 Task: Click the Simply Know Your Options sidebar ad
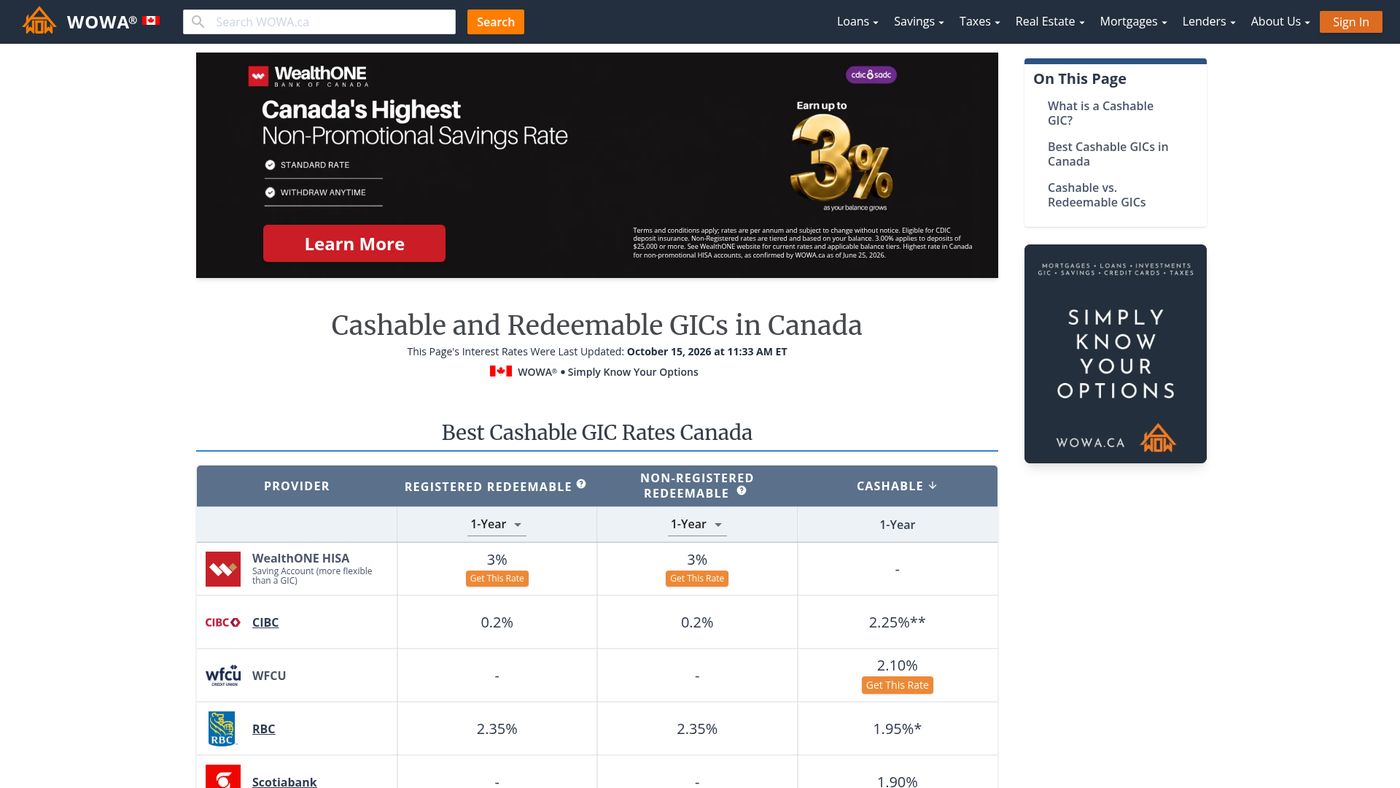1115,354
